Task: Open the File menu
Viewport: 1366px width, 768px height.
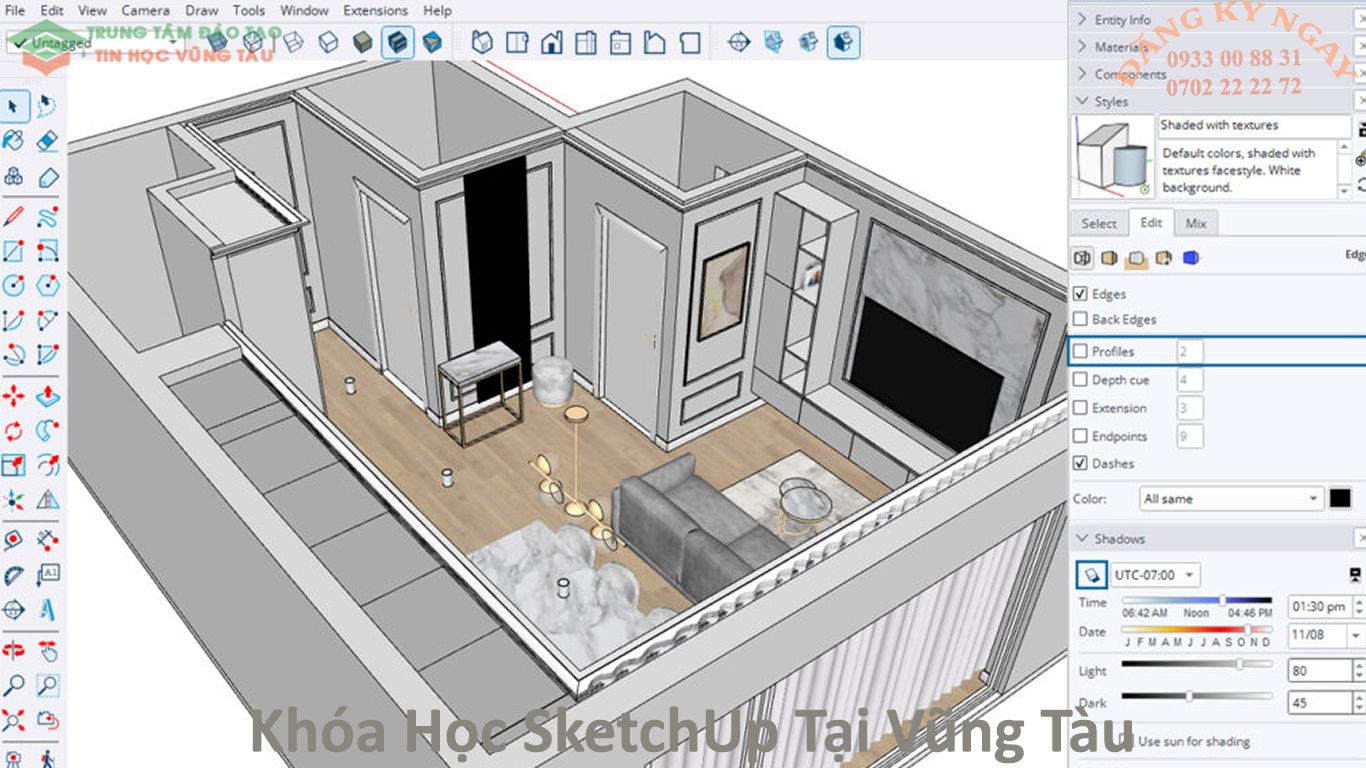Action: click(x=15, y=10)
